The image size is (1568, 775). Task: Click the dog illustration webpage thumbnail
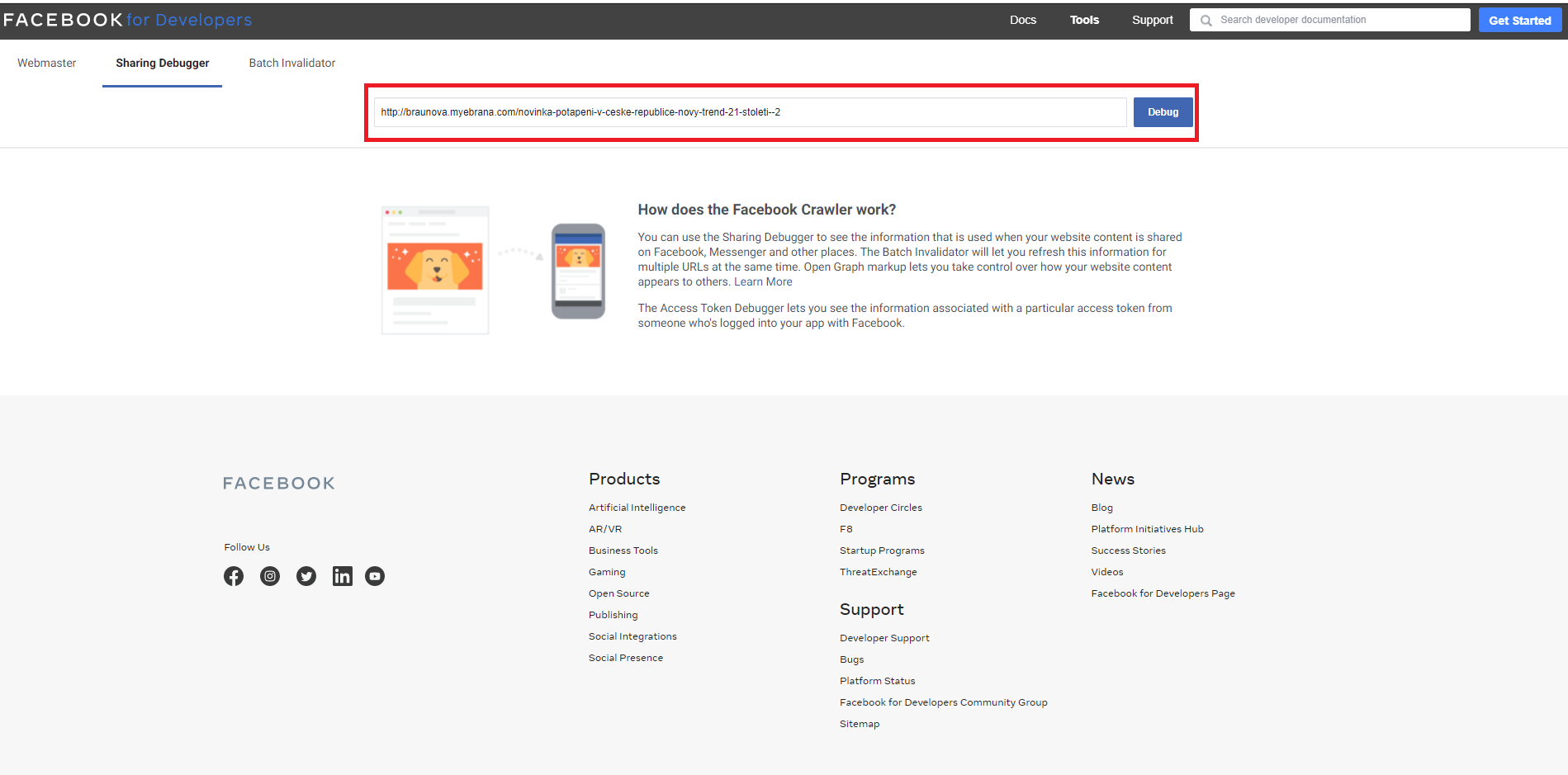tap(435, 270)
